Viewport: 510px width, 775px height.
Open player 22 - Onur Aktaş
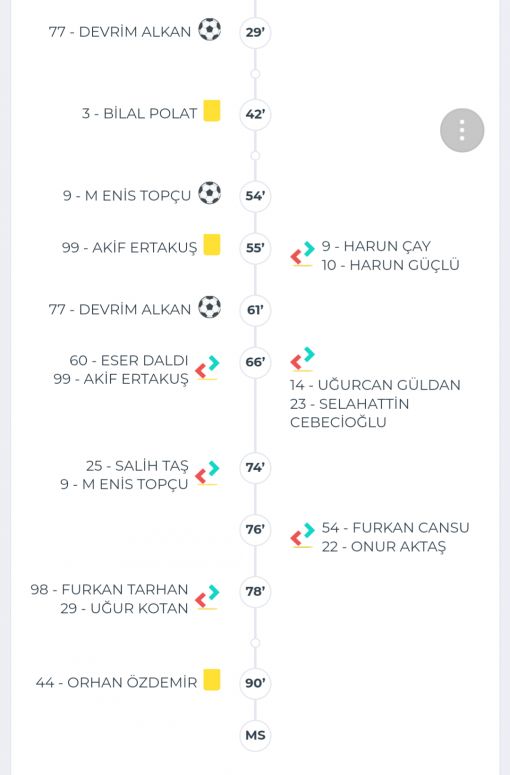383,547
